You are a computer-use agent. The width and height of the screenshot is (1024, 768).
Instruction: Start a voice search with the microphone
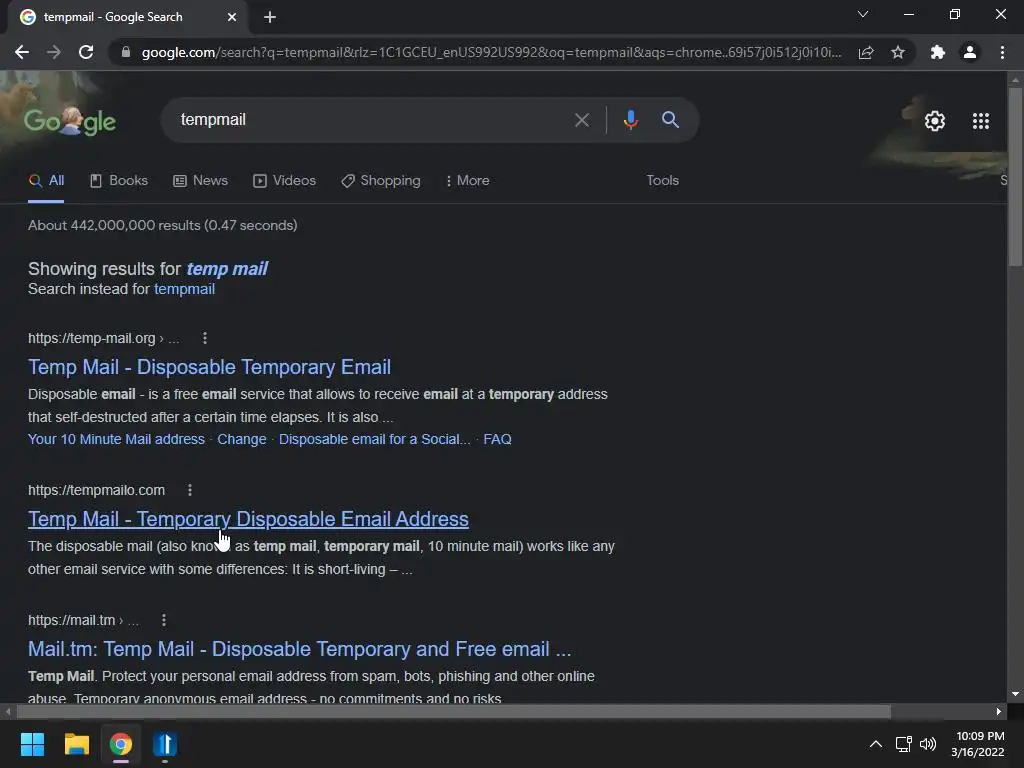(x=630, y=120)
